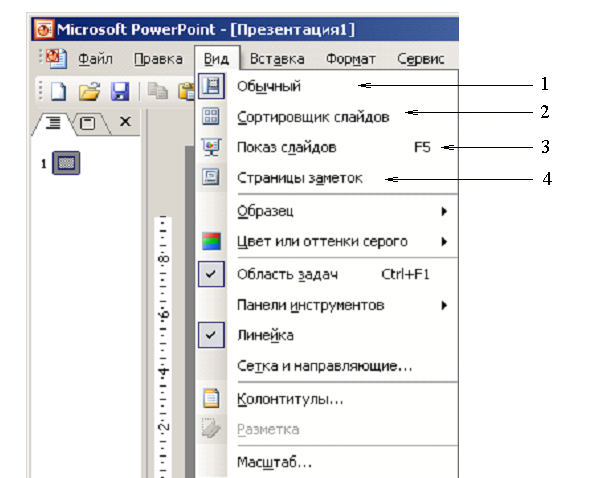
Task: Click the vertical ruler at mark 8
Action: pos(163,258)
